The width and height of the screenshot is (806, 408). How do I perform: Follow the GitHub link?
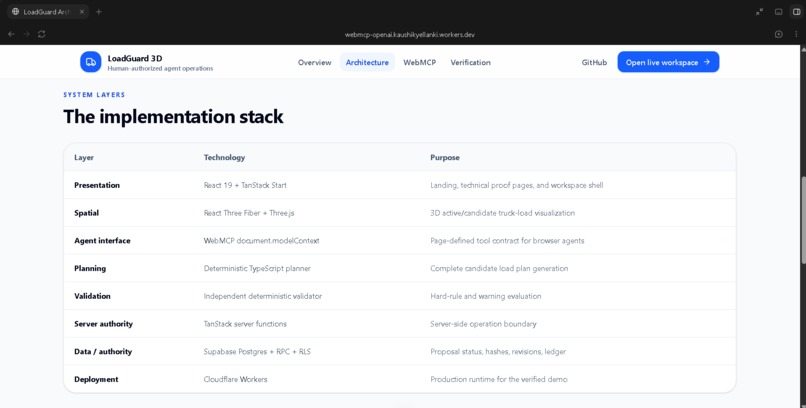594,62
